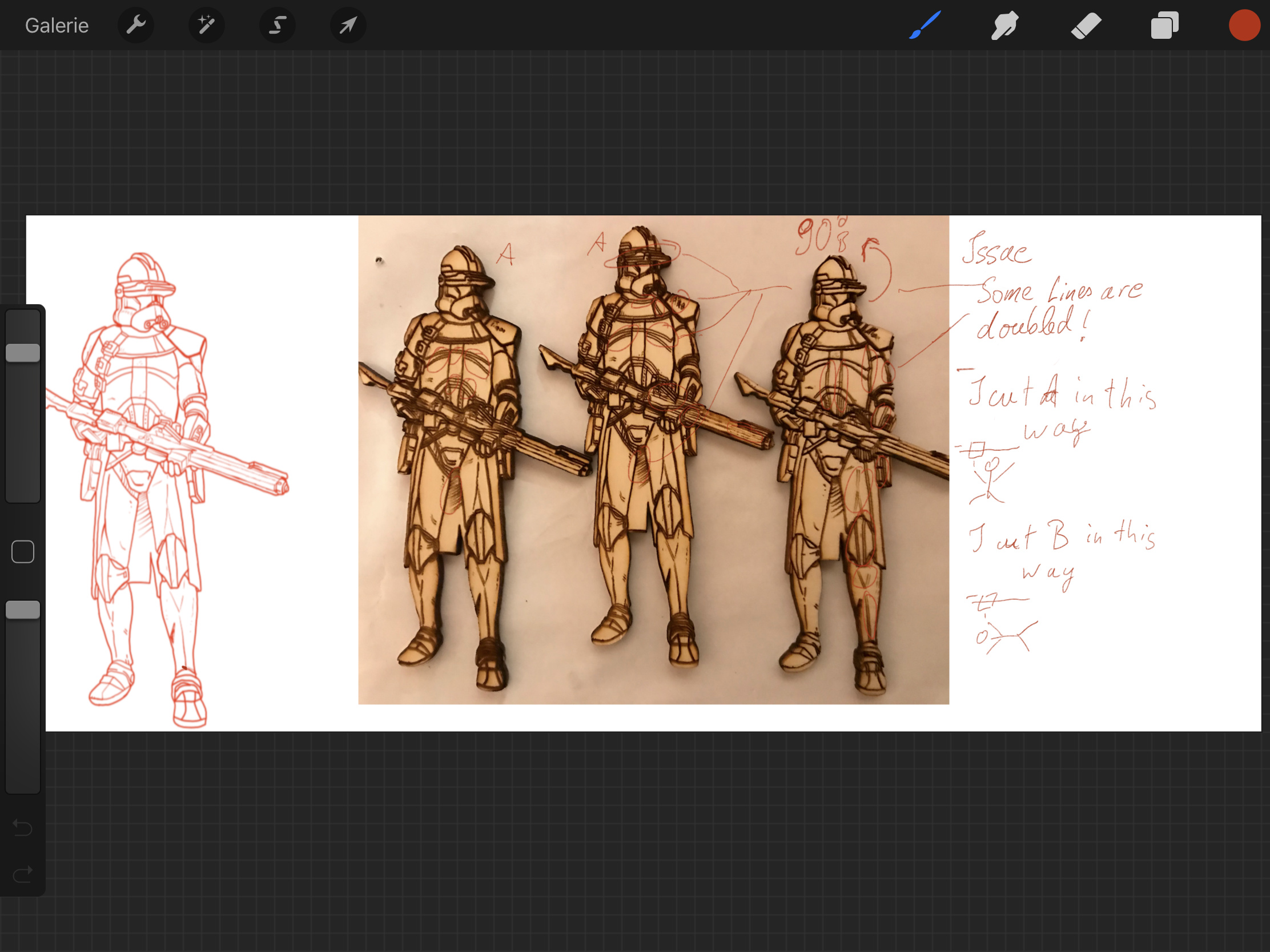The width and height of the screenshot is (1270, 952).
Task: Open the red color picker swatch
Action: point(1244,26)
